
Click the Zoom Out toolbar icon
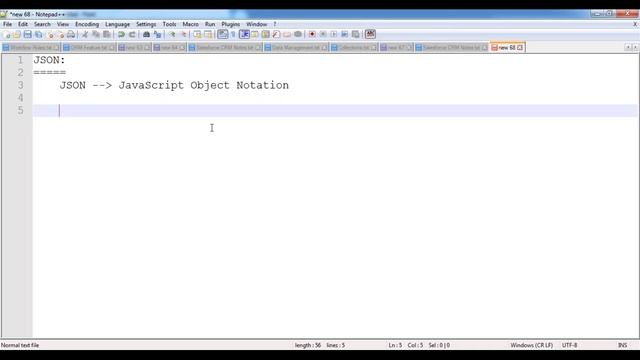(x=183, y=35)
